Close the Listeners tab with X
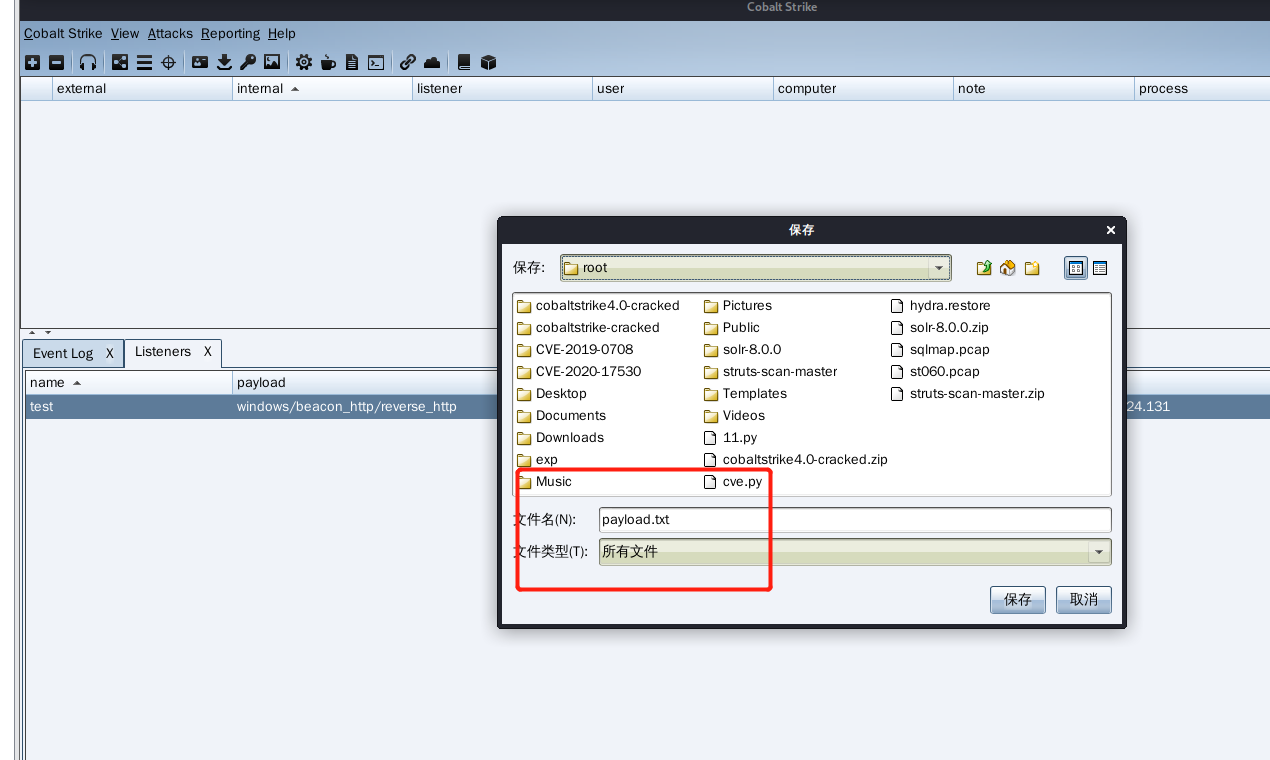Viewport: 1270px width, 760px height. tap(208, 352)
